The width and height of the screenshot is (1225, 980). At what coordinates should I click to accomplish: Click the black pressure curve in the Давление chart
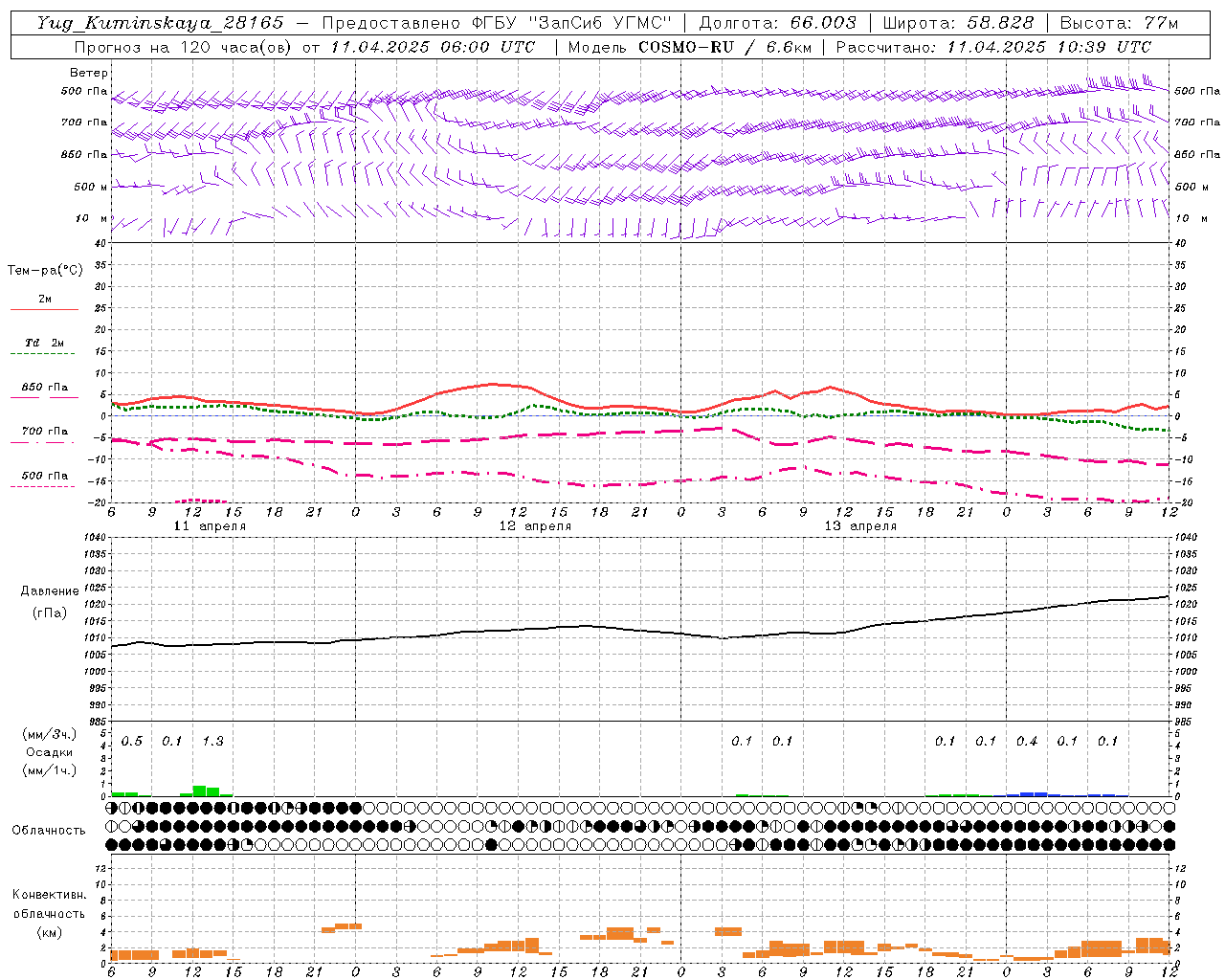640,629
